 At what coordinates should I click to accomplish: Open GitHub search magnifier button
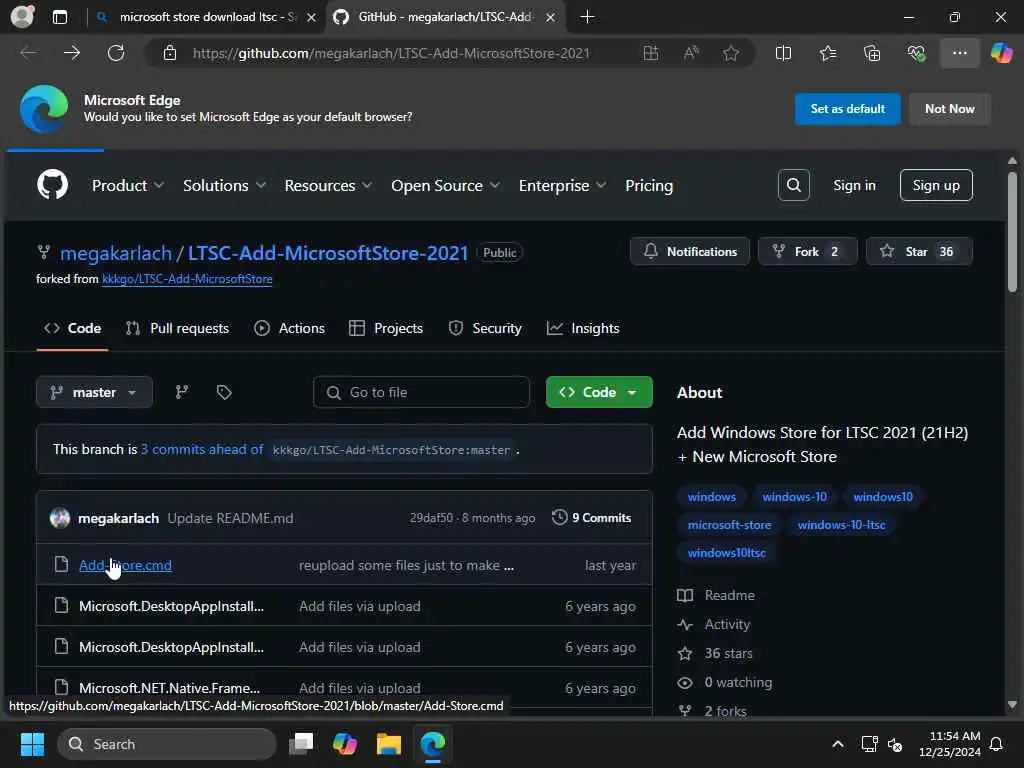pyautogui.click(x=793, y=185)
